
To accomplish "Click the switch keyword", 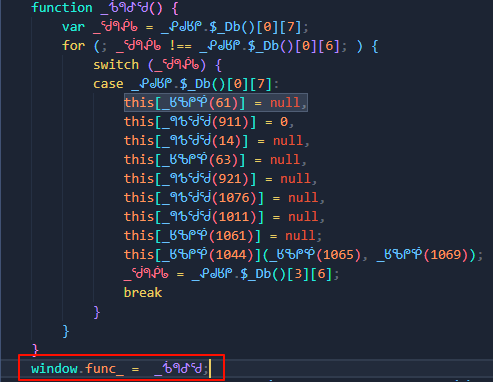I will [116, 65].
